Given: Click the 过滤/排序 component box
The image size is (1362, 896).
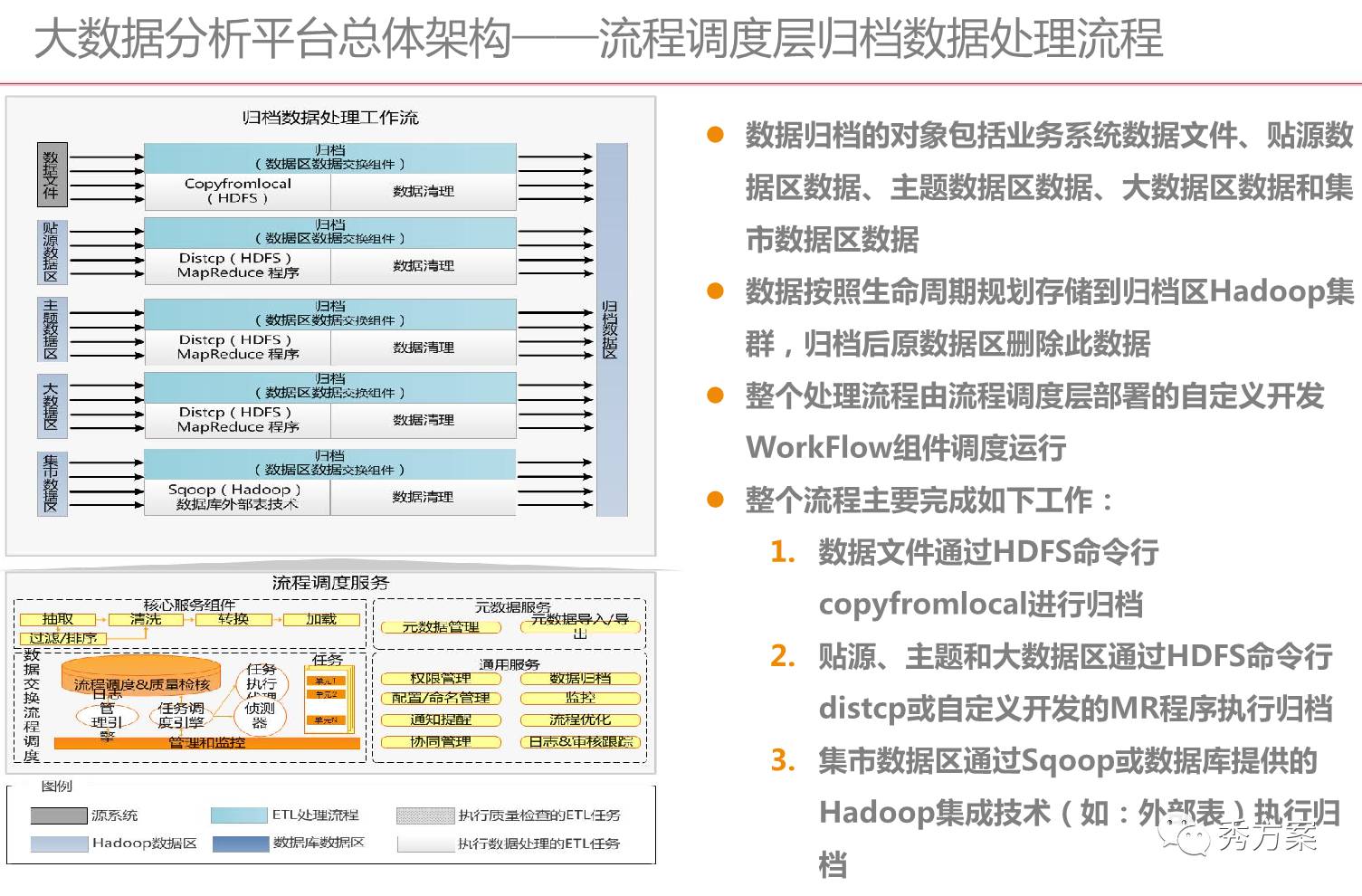Looking at the screenshot, I should pyautogui.click(x=63, y=638).
